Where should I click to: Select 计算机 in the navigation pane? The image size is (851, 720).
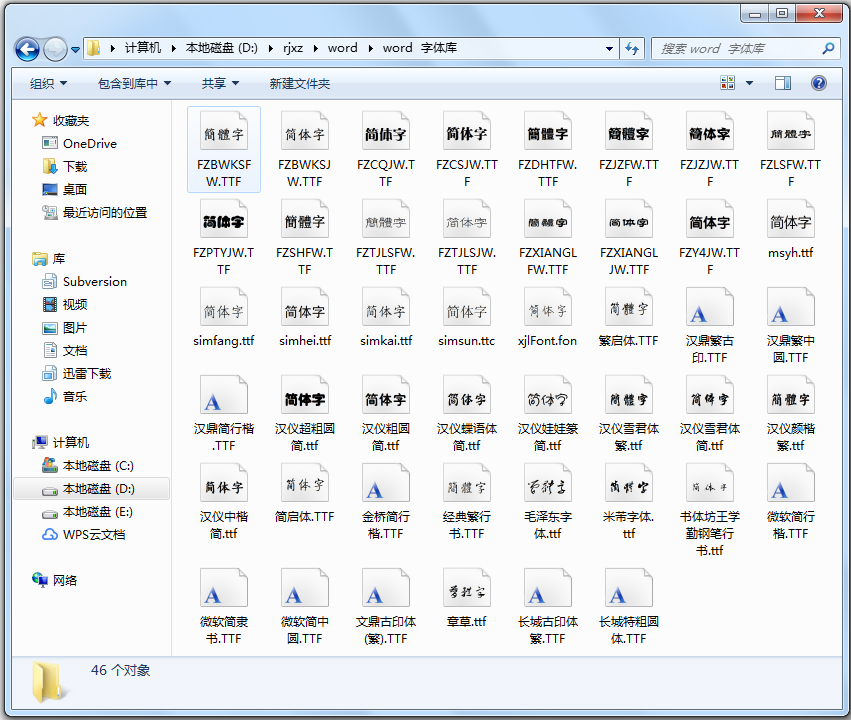[x=71, y=442]
